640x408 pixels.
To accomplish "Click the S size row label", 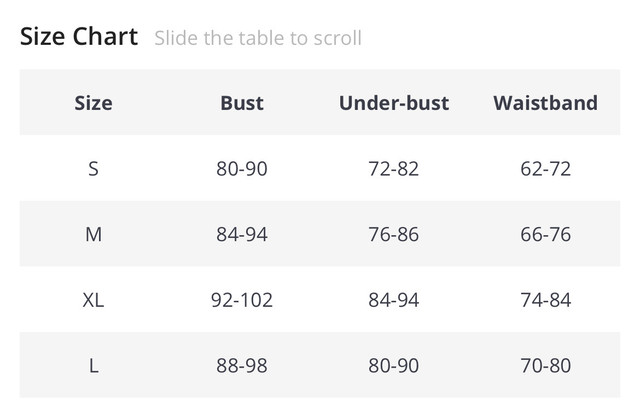I will click(x=93, y=169).
